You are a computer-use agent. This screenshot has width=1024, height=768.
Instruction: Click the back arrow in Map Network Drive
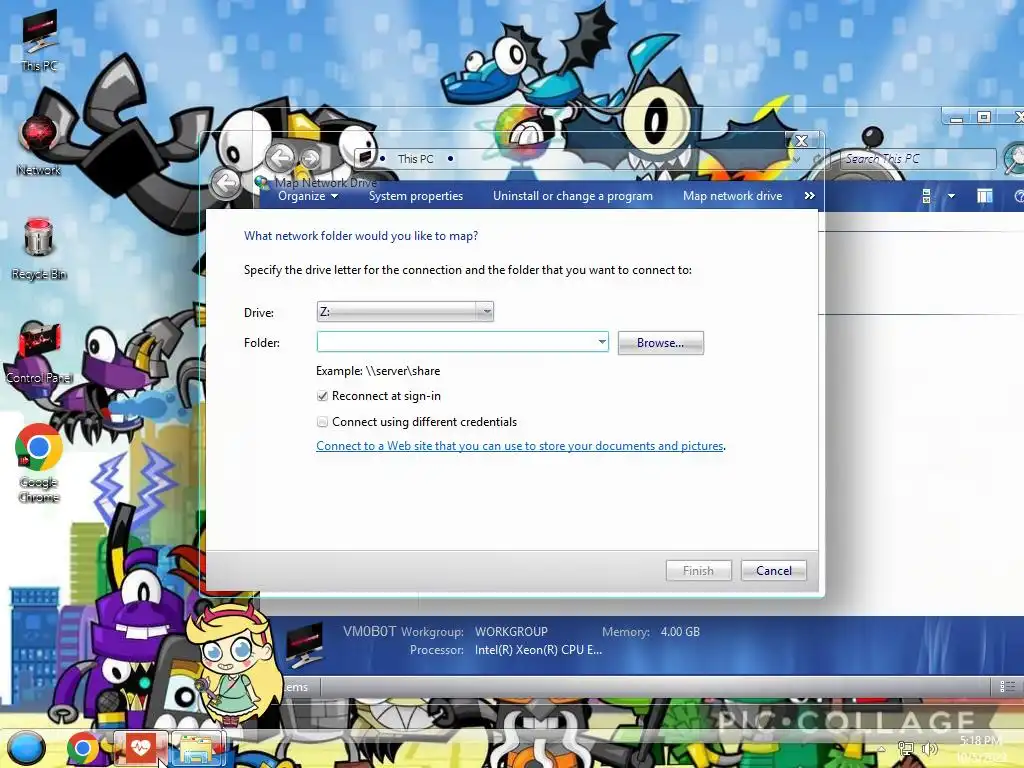[x=227, y=183]
